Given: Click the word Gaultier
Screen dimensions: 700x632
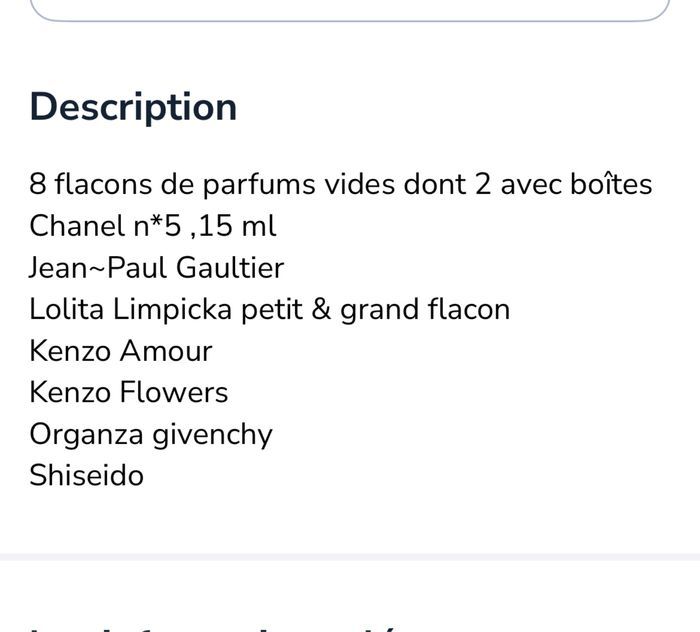Looking at the screenshot, I should click(230, 268).
